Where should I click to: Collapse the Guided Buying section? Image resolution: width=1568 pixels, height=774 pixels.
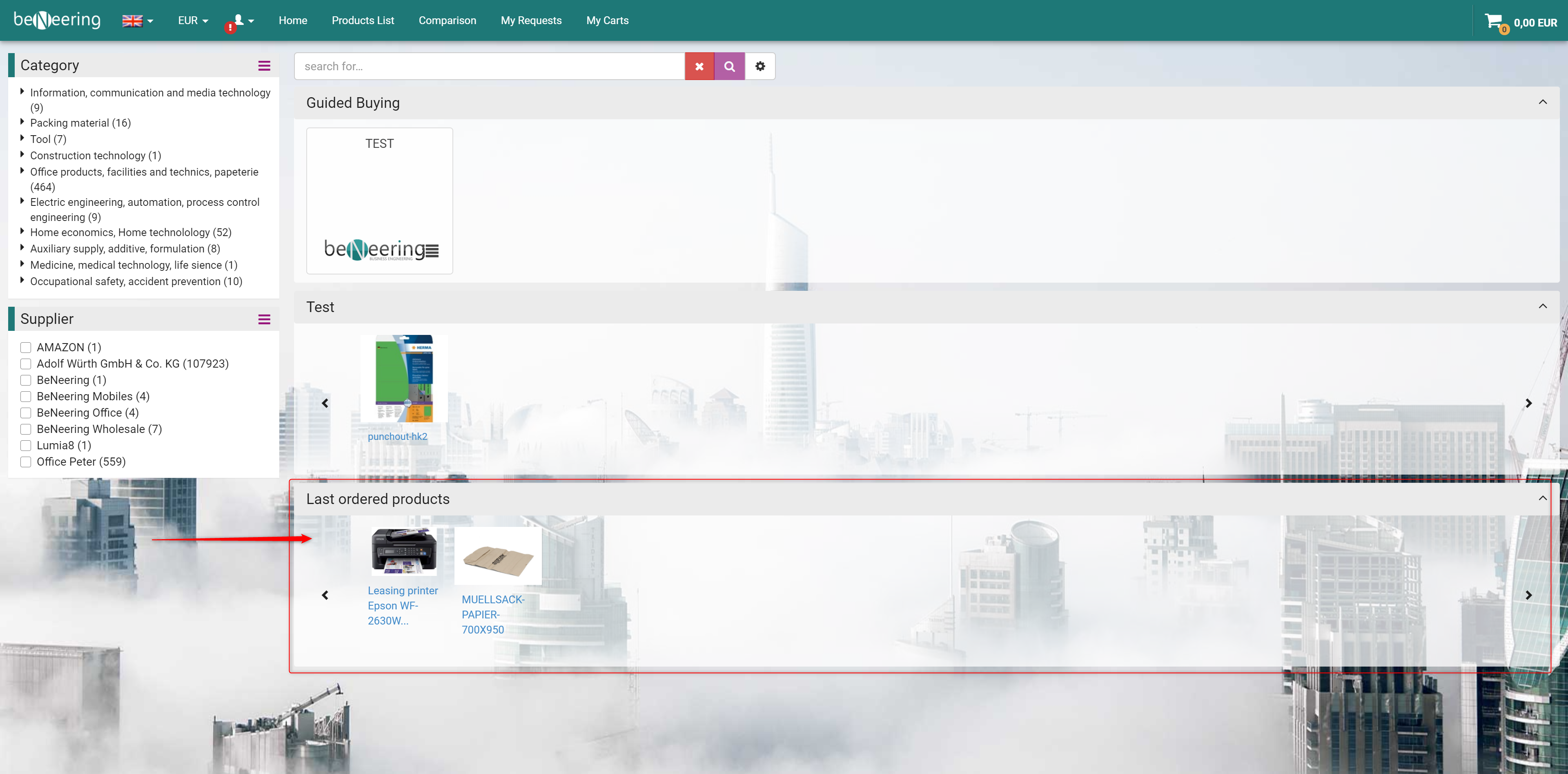(x=1542, y=102)
